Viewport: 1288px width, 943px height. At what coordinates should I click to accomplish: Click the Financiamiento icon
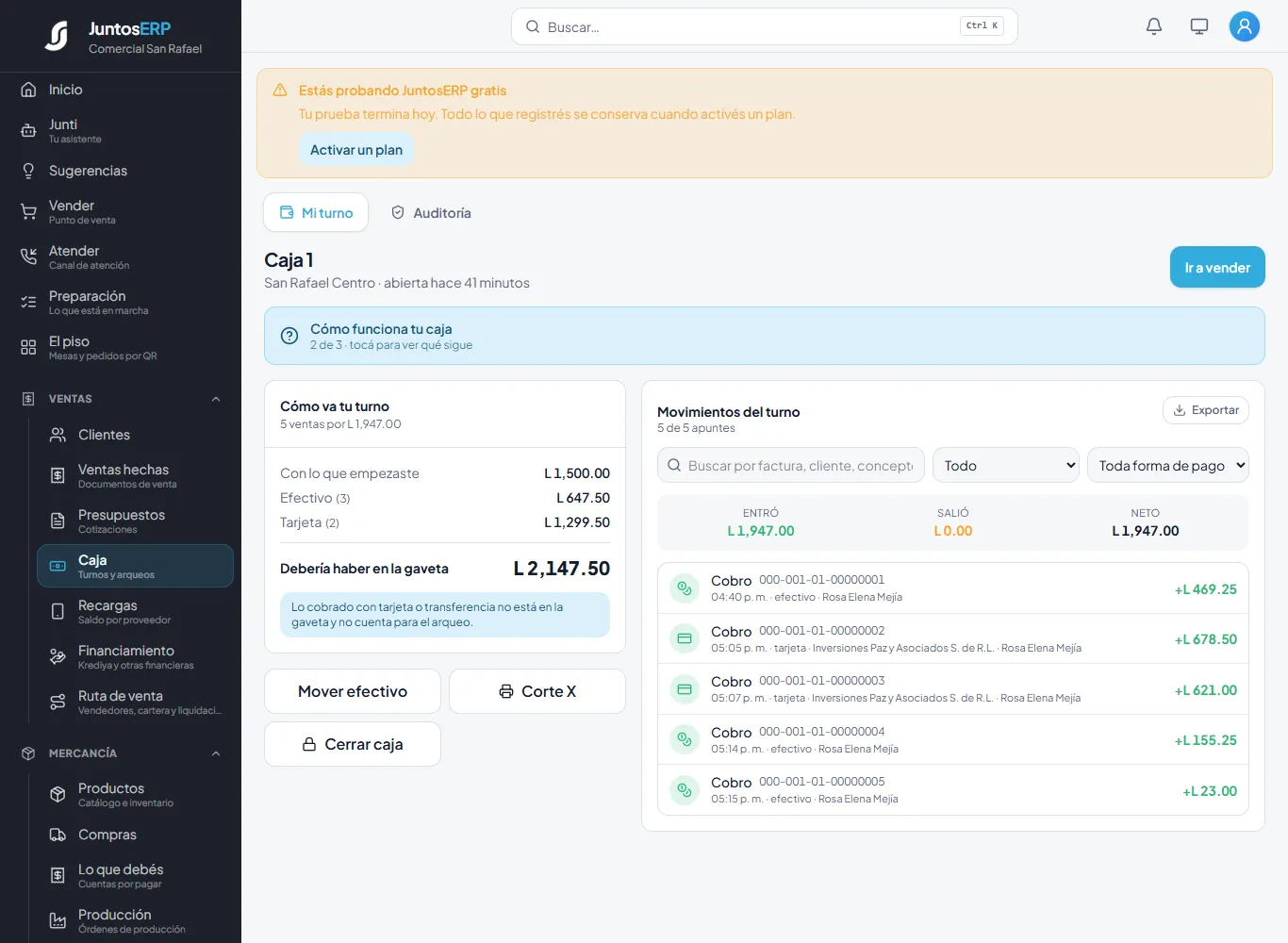point(58,657)
